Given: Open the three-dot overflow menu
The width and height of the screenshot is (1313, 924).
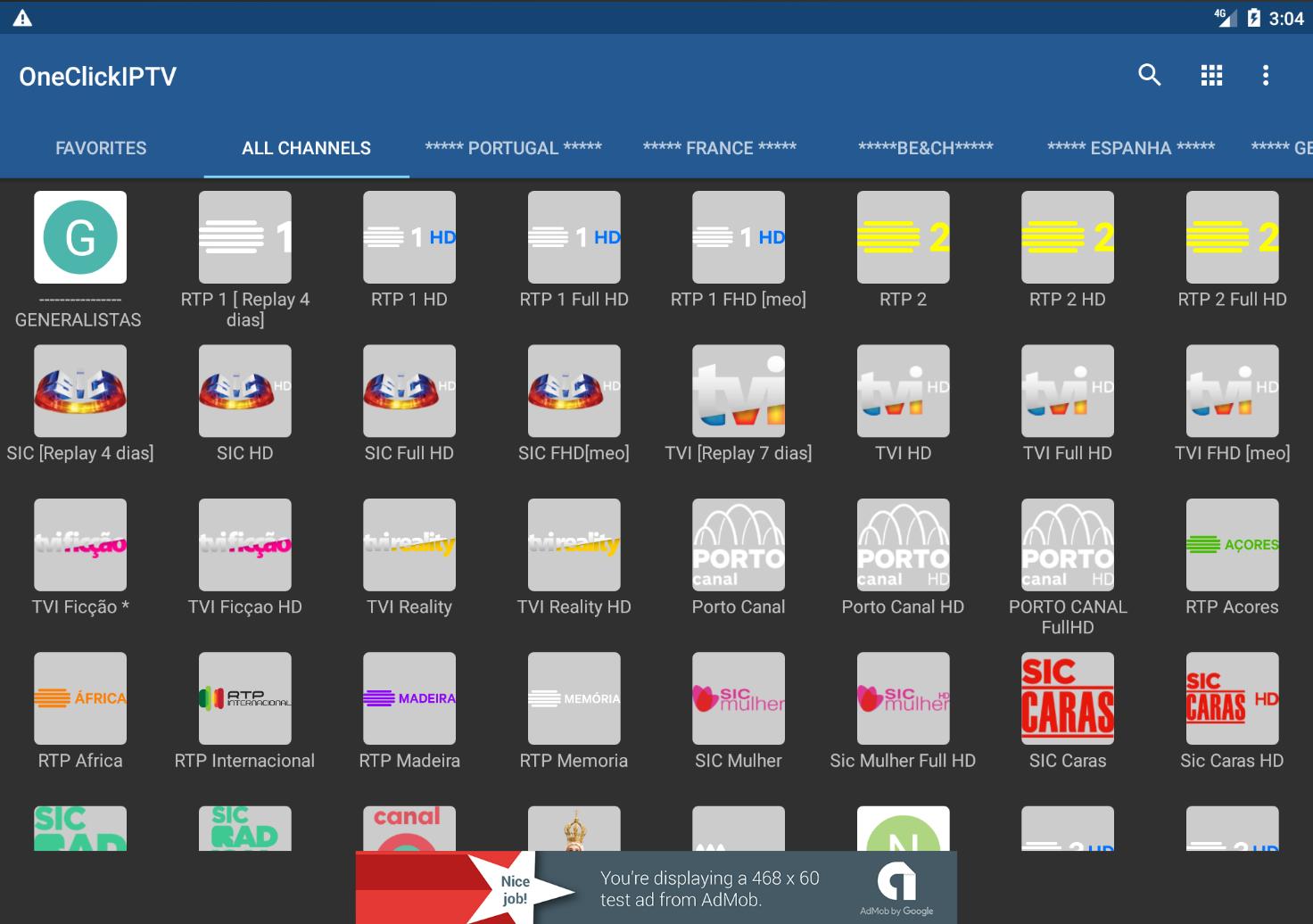Looking at the screenshot, I should point(1265,75).
